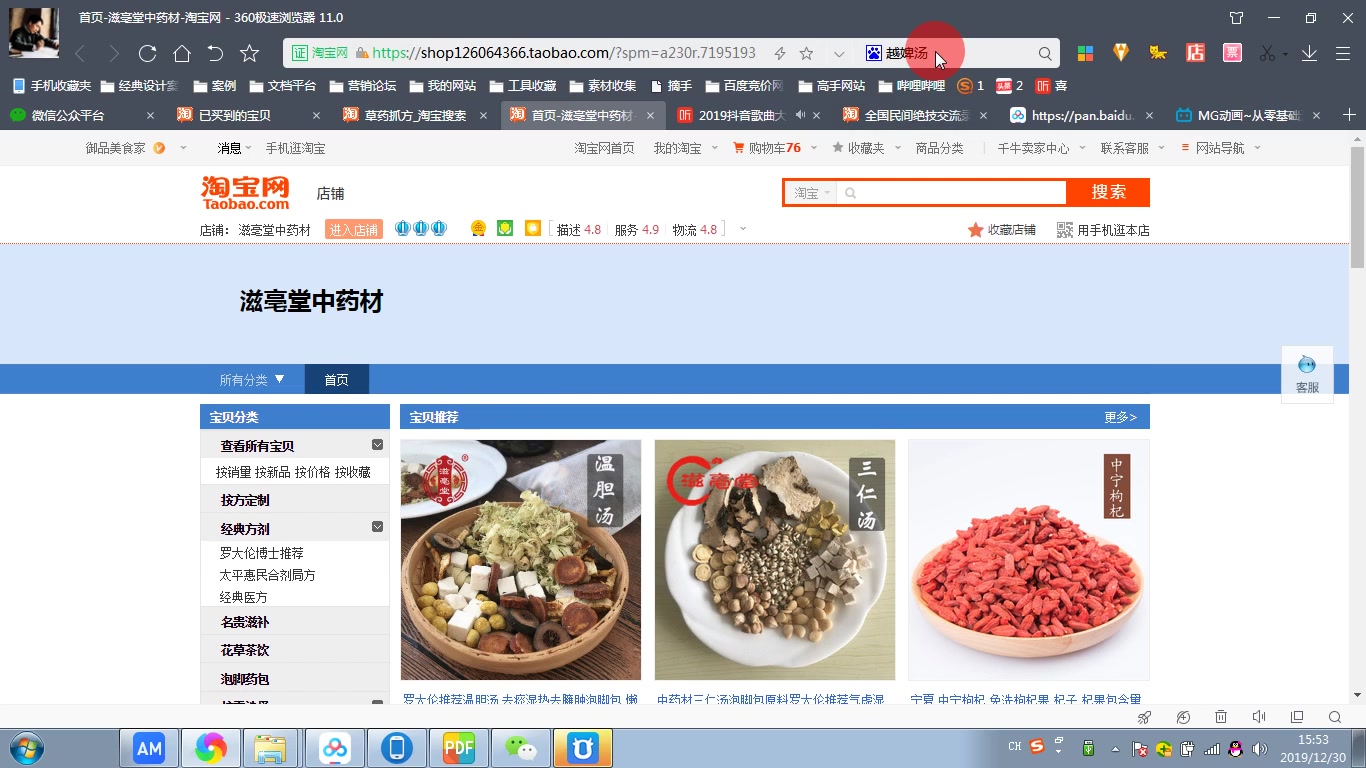The height and width of the screenshot is (768, 1366).
Task: Click the scissors screenshot tool icon
Action: [x=1267, y=53]
